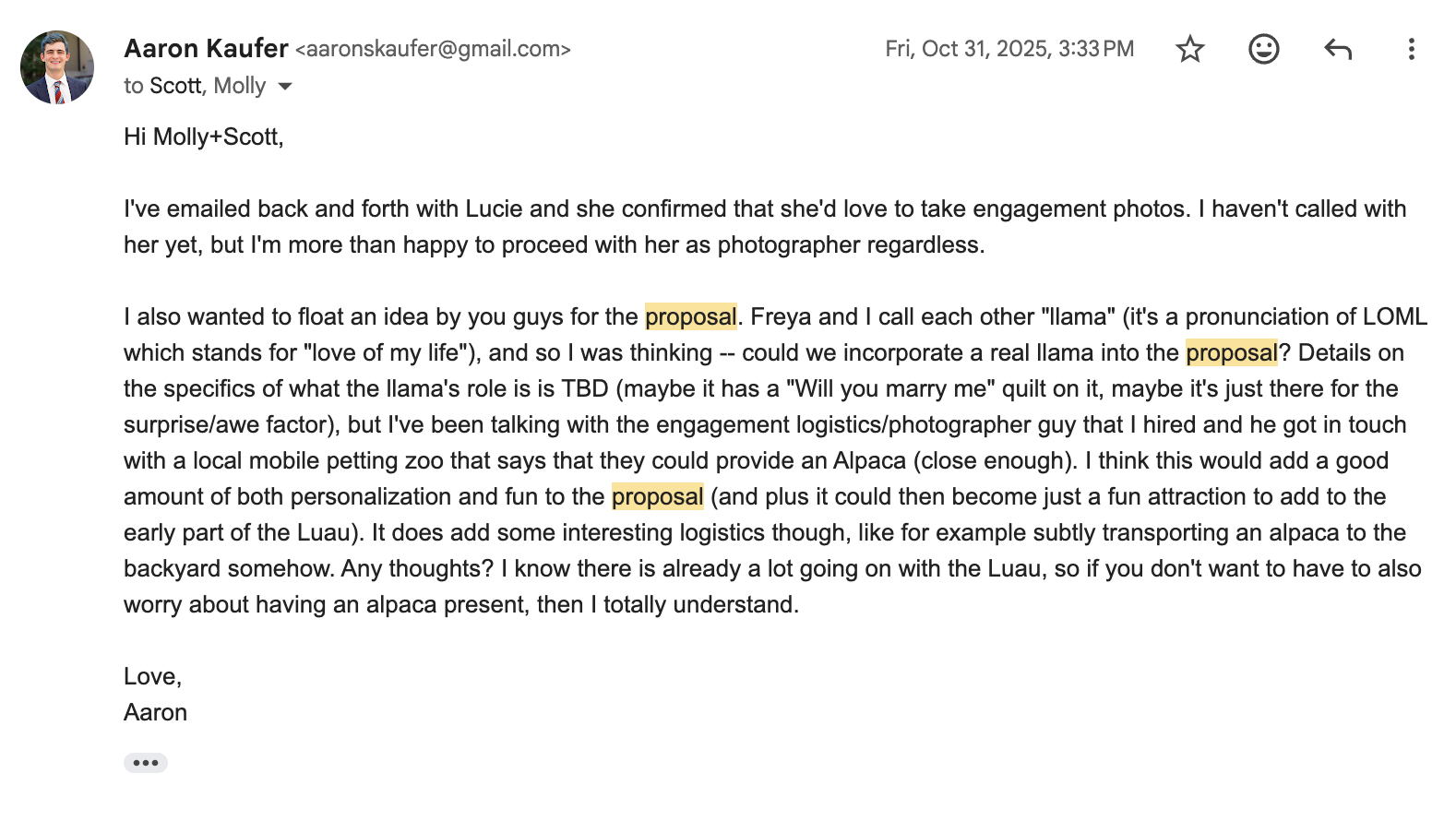Screen dimensions: 1456x821
Task: Click Aaron Kaufer's profile photo
Action: 57,67
